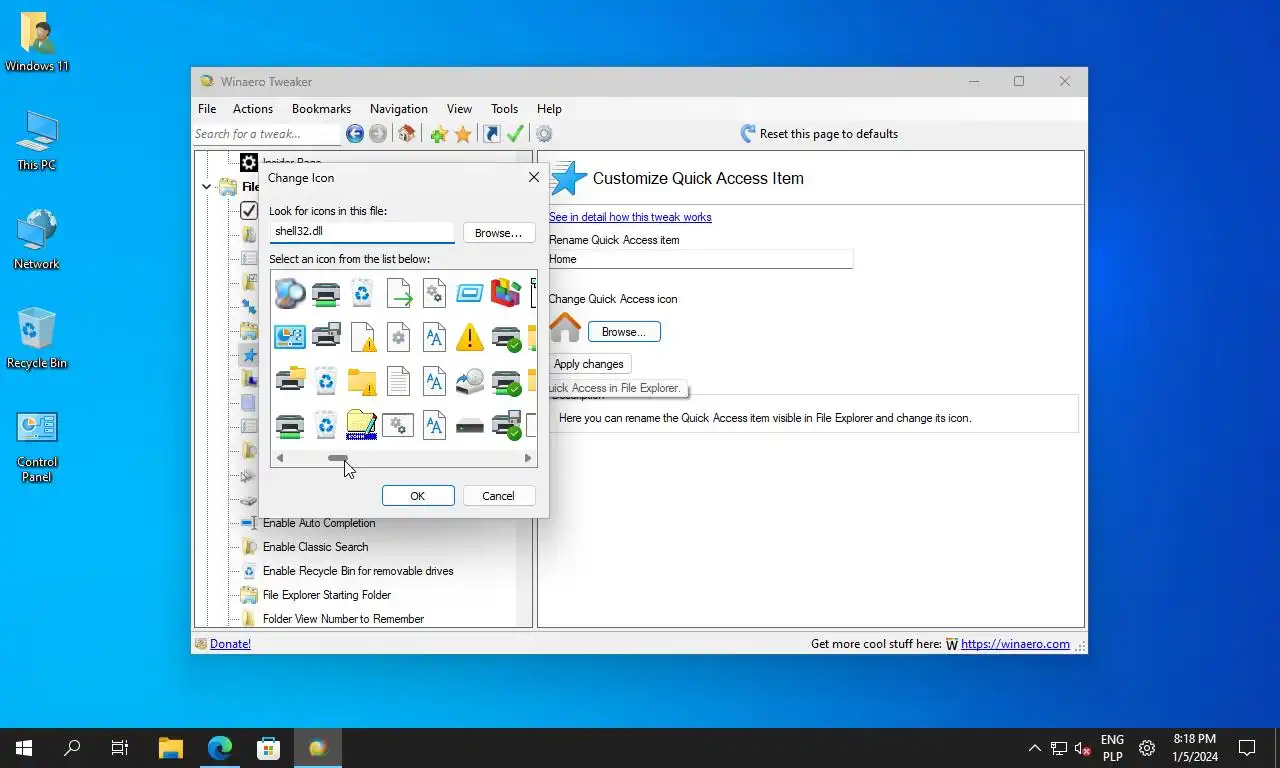Click the orange house Quick Access icon preview
Screen dimensions: 1280x768
[x=565, y=327]
